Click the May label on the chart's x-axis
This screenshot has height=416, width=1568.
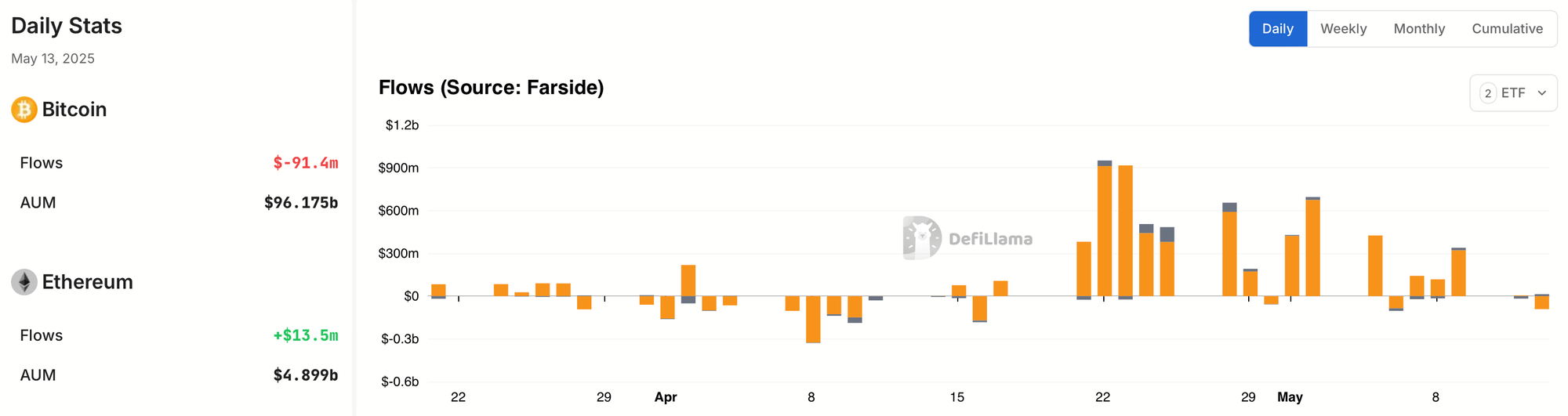pos(1290,397)
